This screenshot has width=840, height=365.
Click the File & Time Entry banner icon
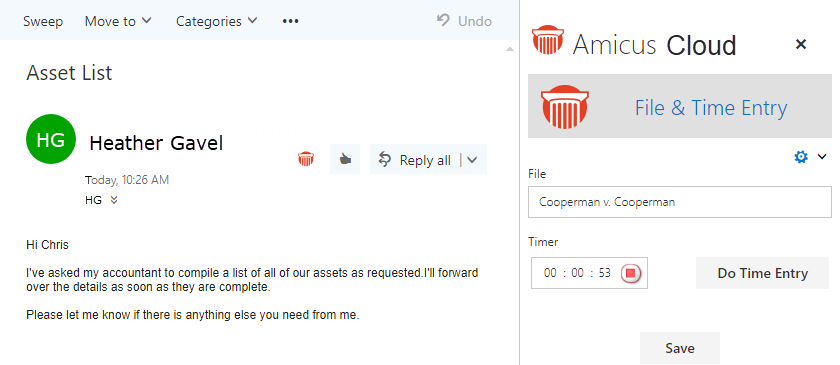tap(565, 107)
